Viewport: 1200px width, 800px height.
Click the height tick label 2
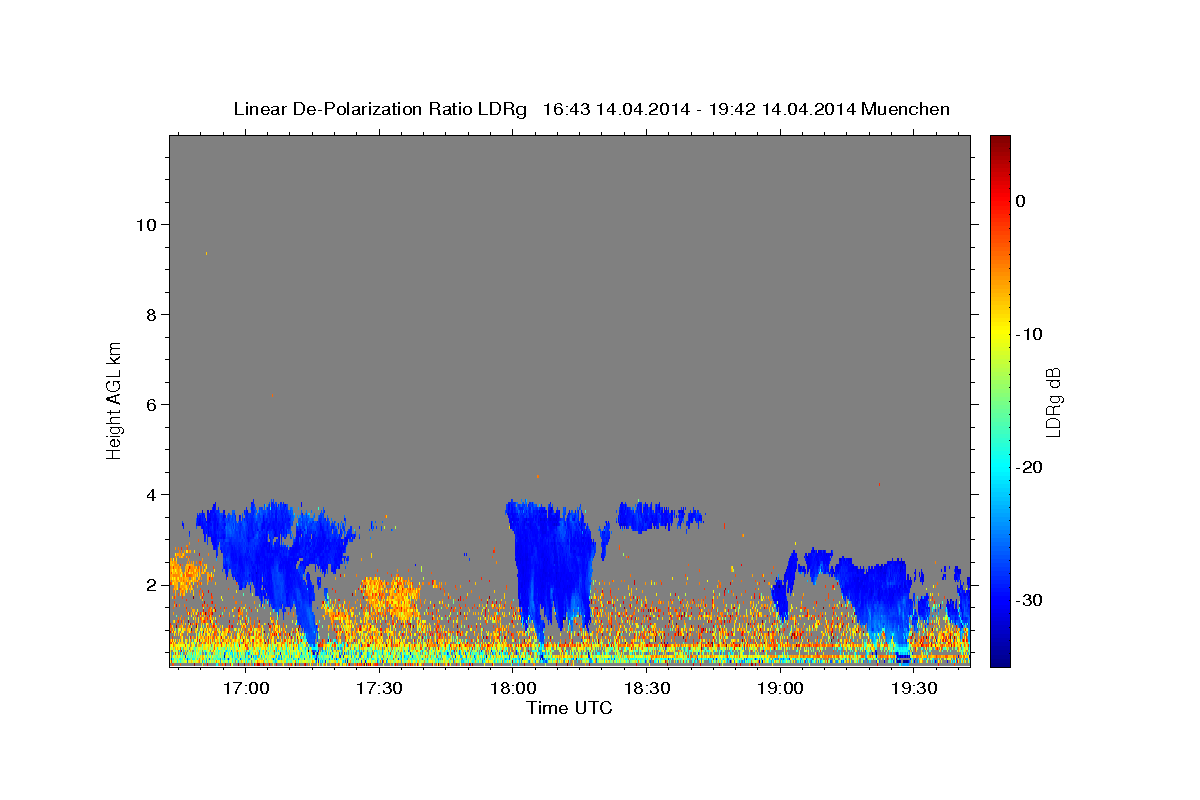tap(152, 584)
